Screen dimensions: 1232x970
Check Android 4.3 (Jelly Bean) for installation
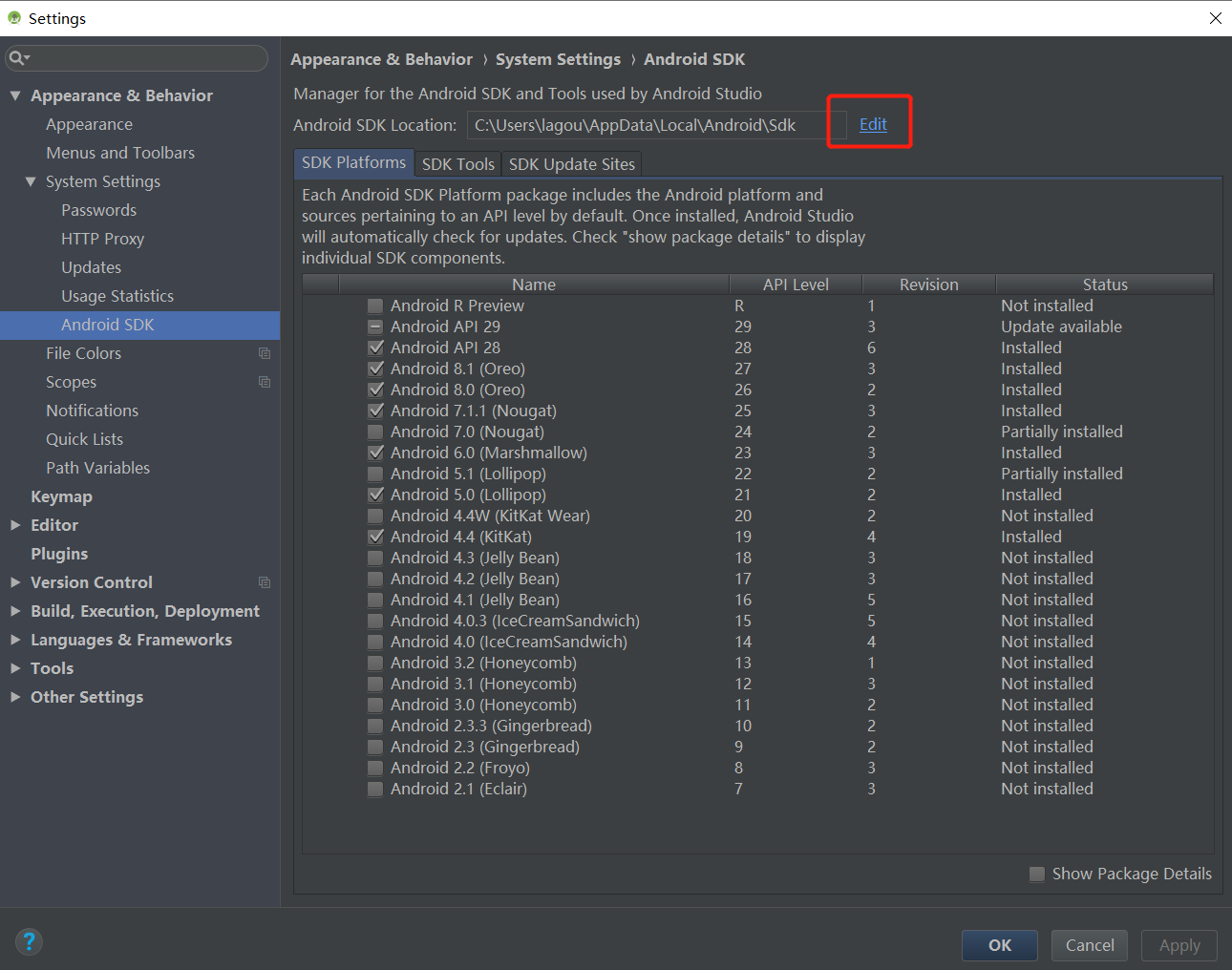[374, 558]
